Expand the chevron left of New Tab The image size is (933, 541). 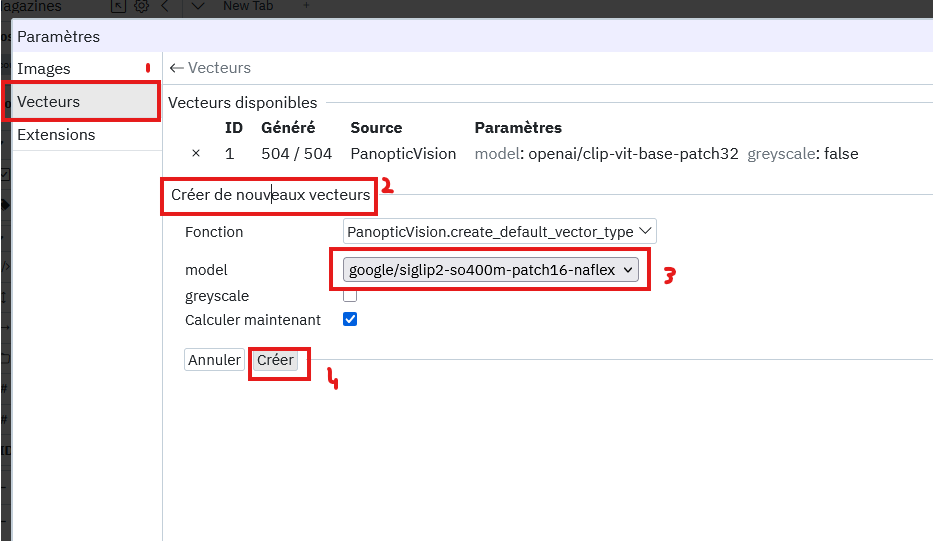click(x=198, y=6)
